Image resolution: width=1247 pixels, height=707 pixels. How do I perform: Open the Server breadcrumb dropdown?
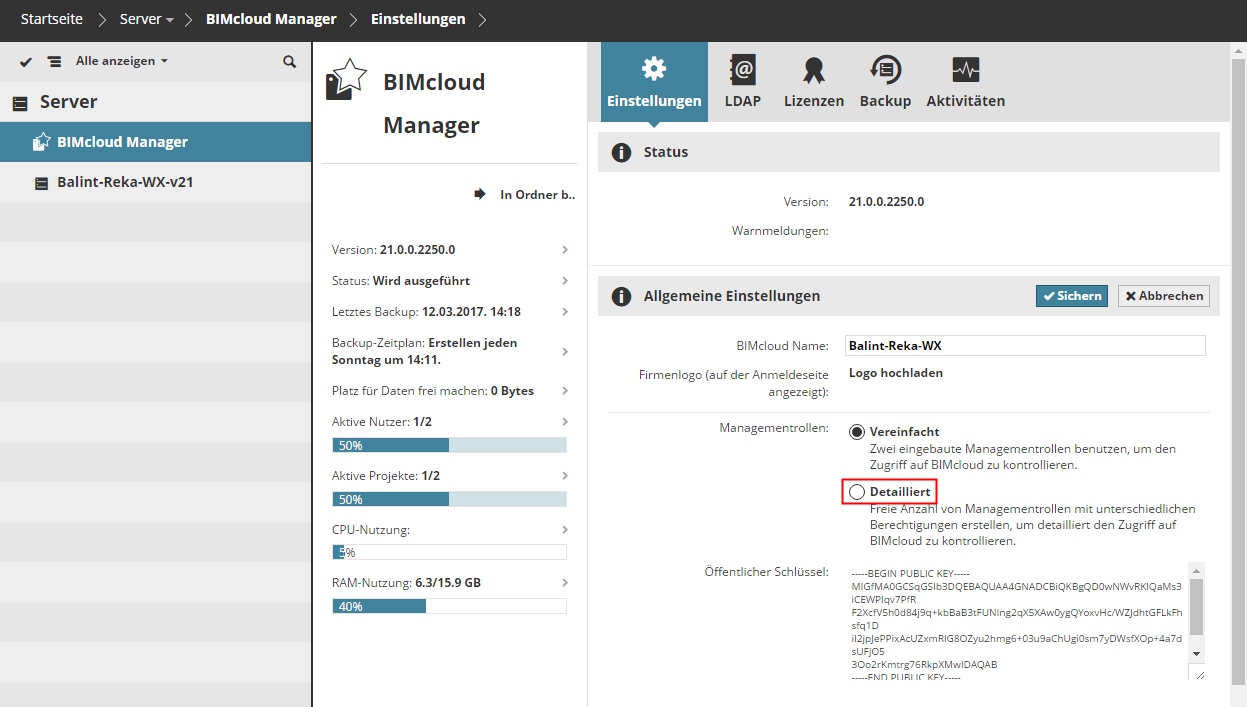(x=147, y=19)
